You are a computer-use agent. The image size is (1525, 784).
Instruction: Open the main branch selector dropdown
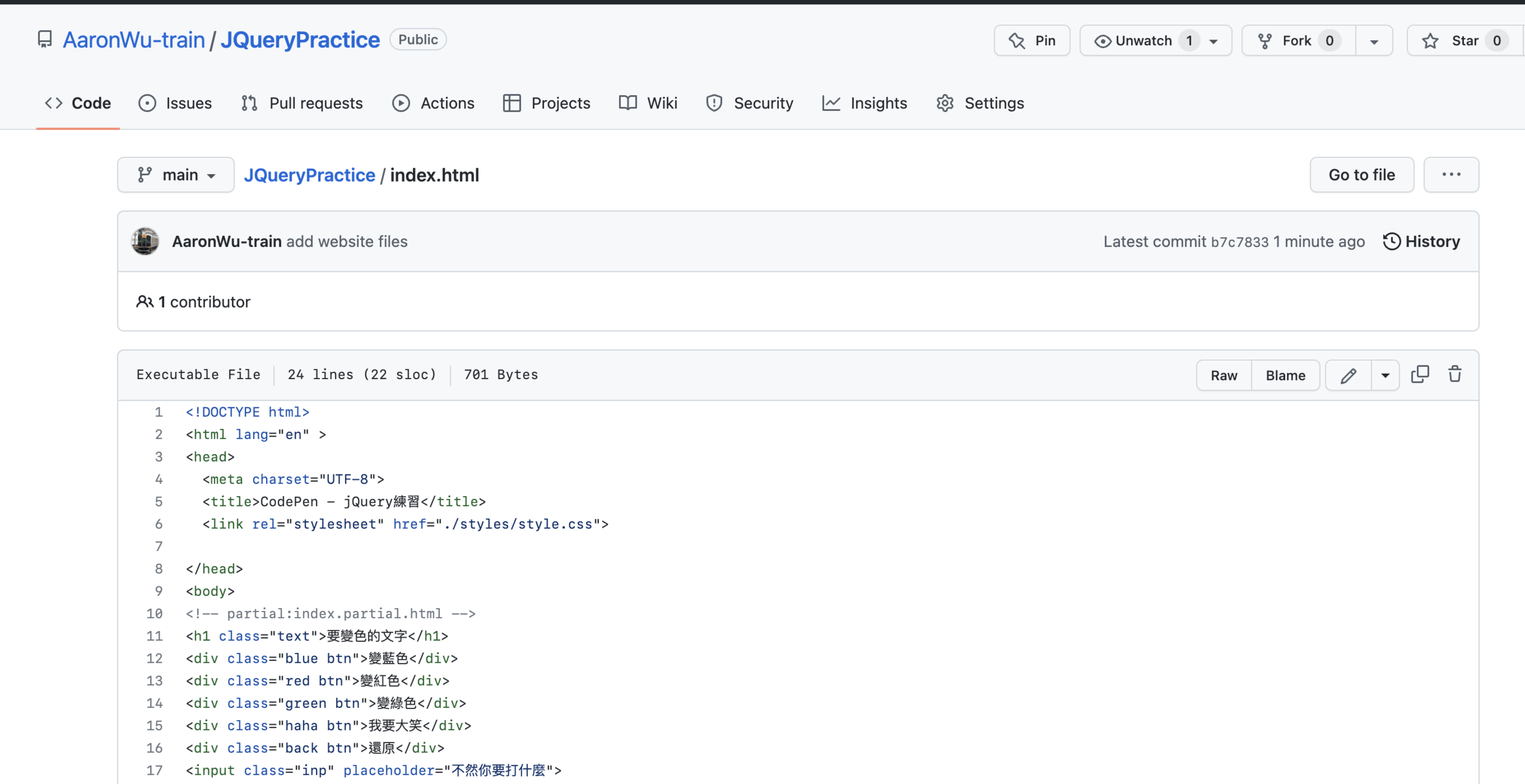(x=176, y=175)
